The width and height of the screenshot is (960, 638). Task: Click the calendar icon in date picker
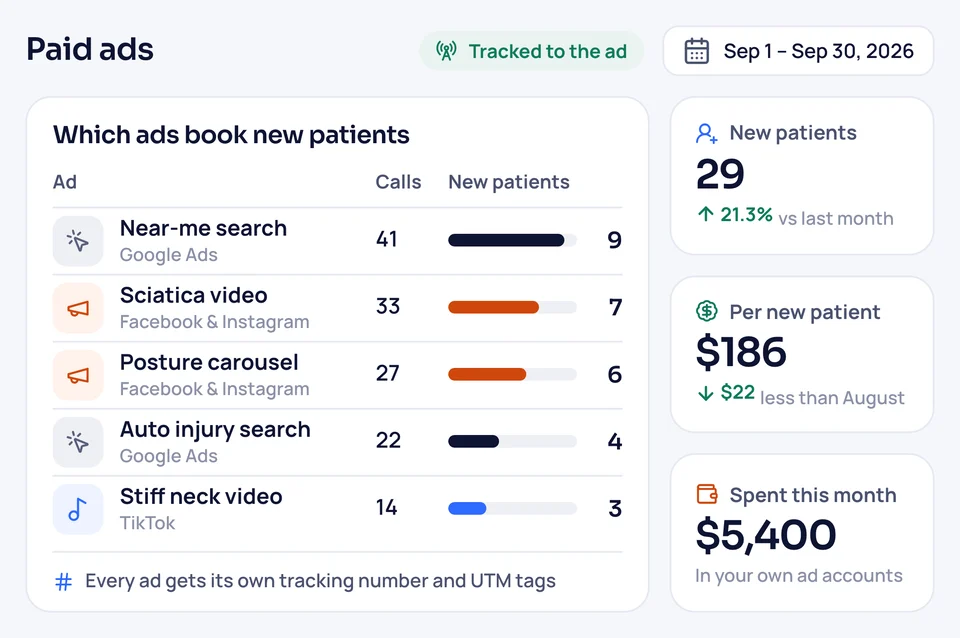pyautogui.click(x=696, y=51)
